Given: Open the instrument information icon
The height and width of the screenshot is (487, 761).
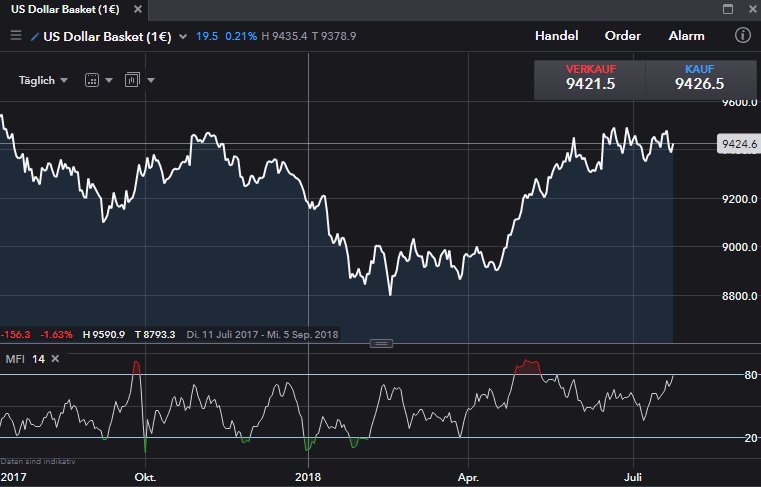Looking at the screenshot, I should coord(742,36).
